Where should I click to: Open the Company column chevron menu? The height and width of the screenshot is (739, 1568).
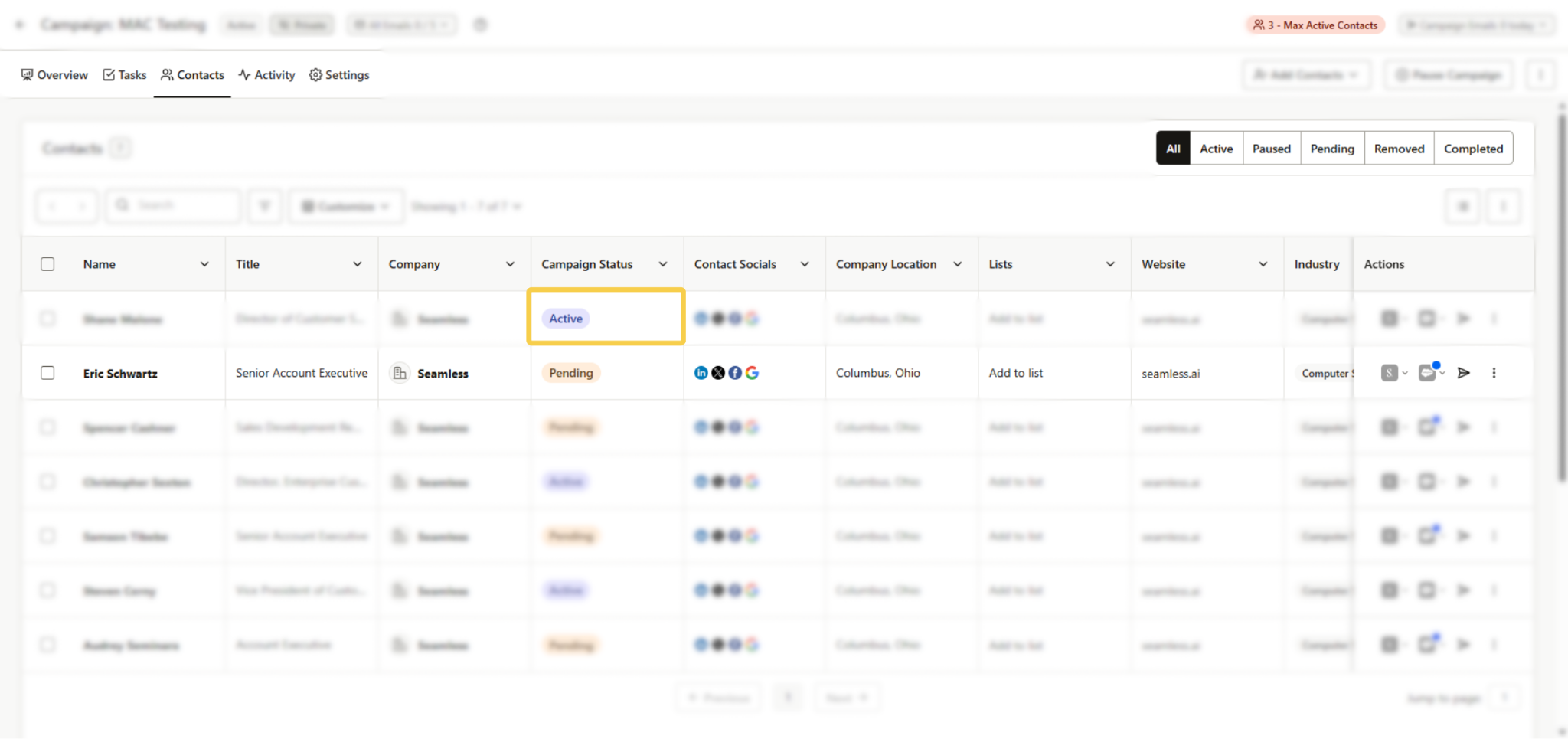coord(510,264)
